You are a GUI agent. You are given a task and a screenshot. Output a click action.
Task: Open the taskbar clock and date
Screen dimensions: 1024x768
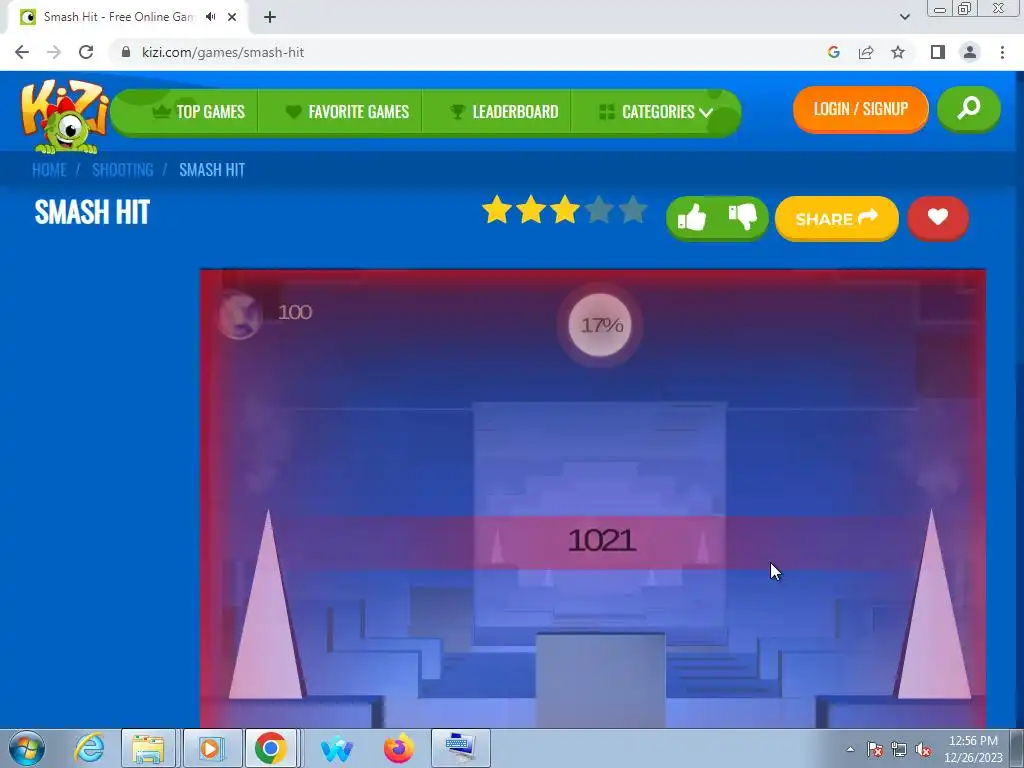point(973,749)
